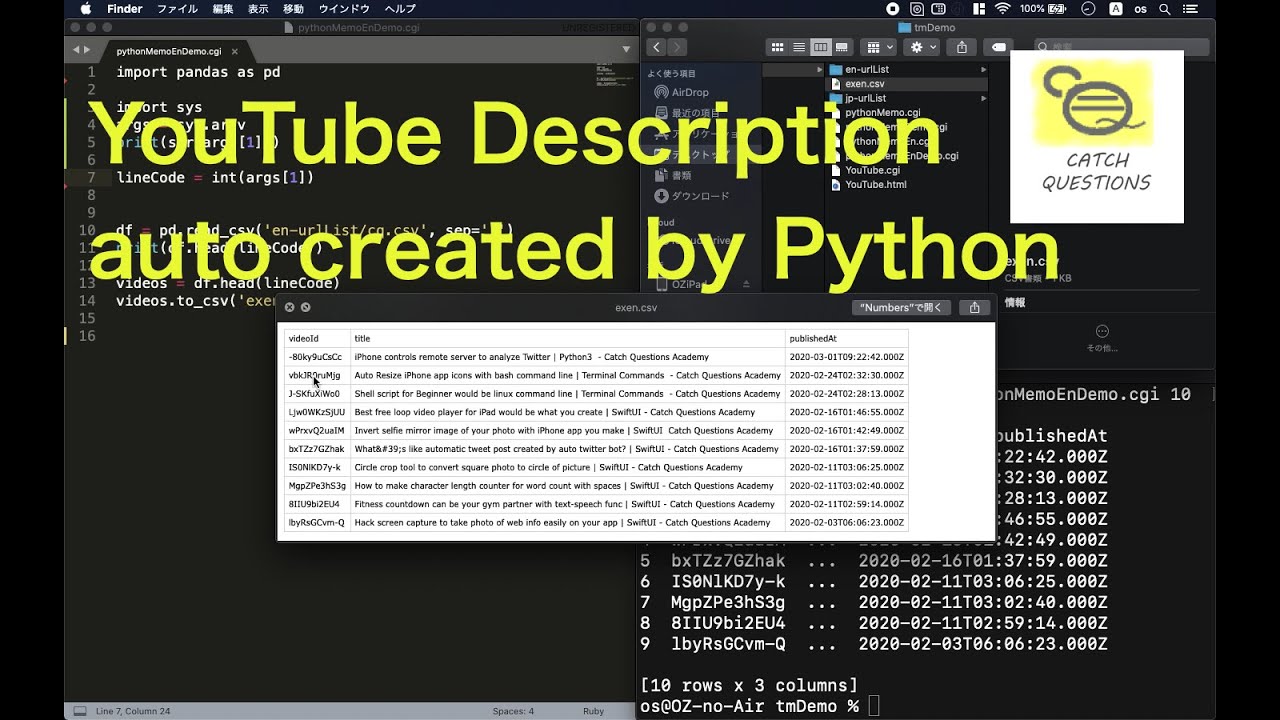Expand jp-urlList folder arrow
Image resolution: width=1280 pixels, height=720 pixels.
click(x=983, y=98)
